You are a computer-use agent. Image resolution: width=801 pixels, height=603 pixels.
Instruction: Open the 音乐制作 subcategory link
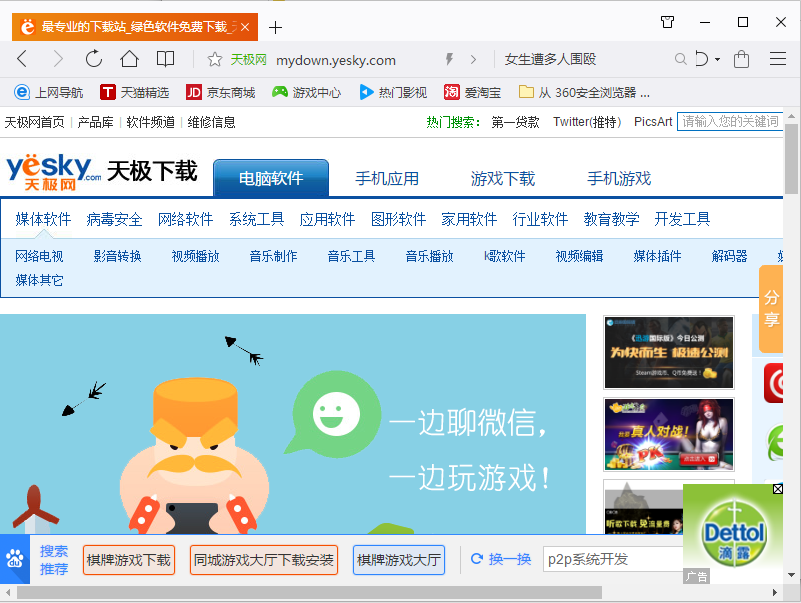click(x=273, y=256)
